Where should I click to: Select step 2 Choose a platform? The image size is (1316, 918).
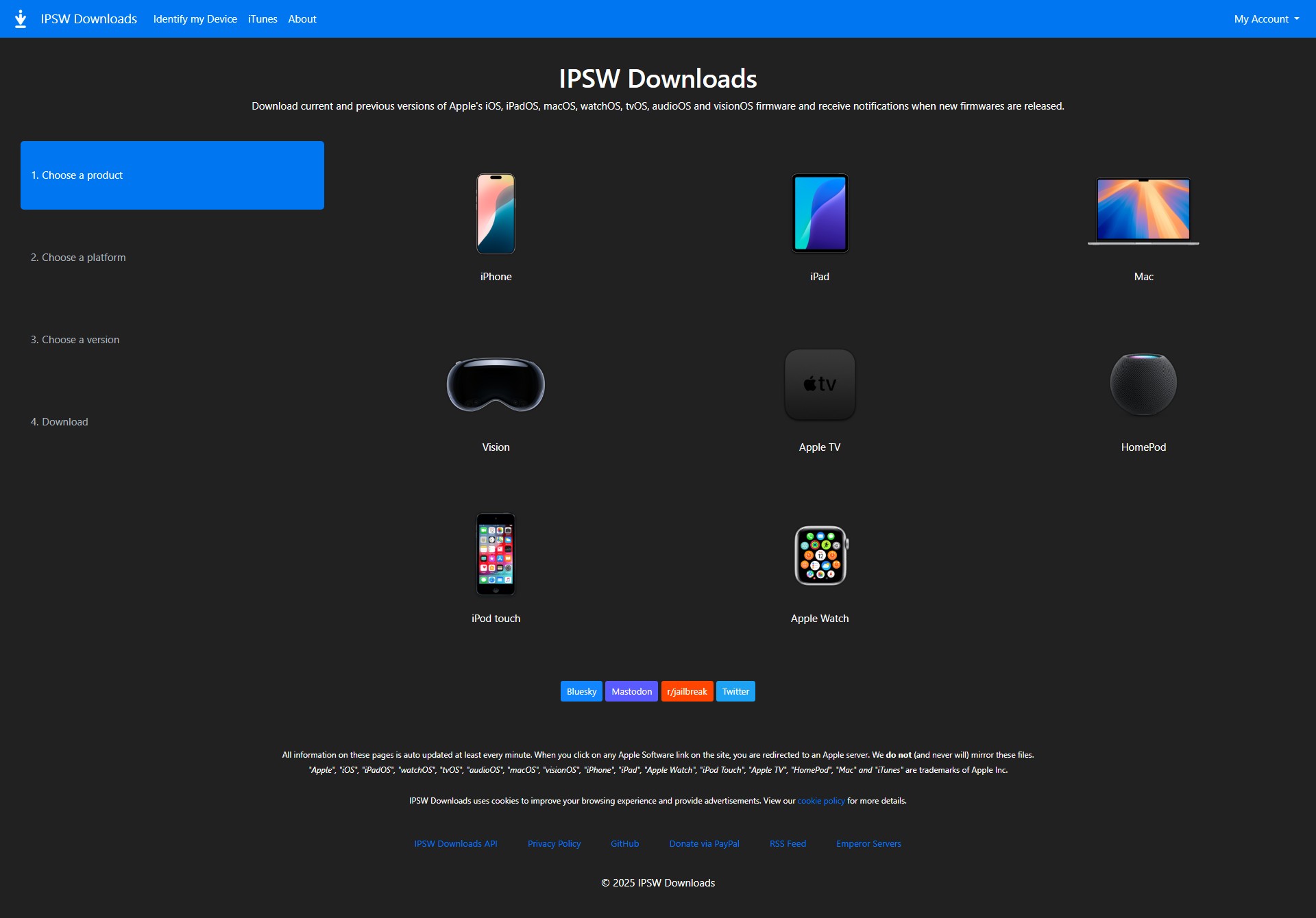click(172, 258)
